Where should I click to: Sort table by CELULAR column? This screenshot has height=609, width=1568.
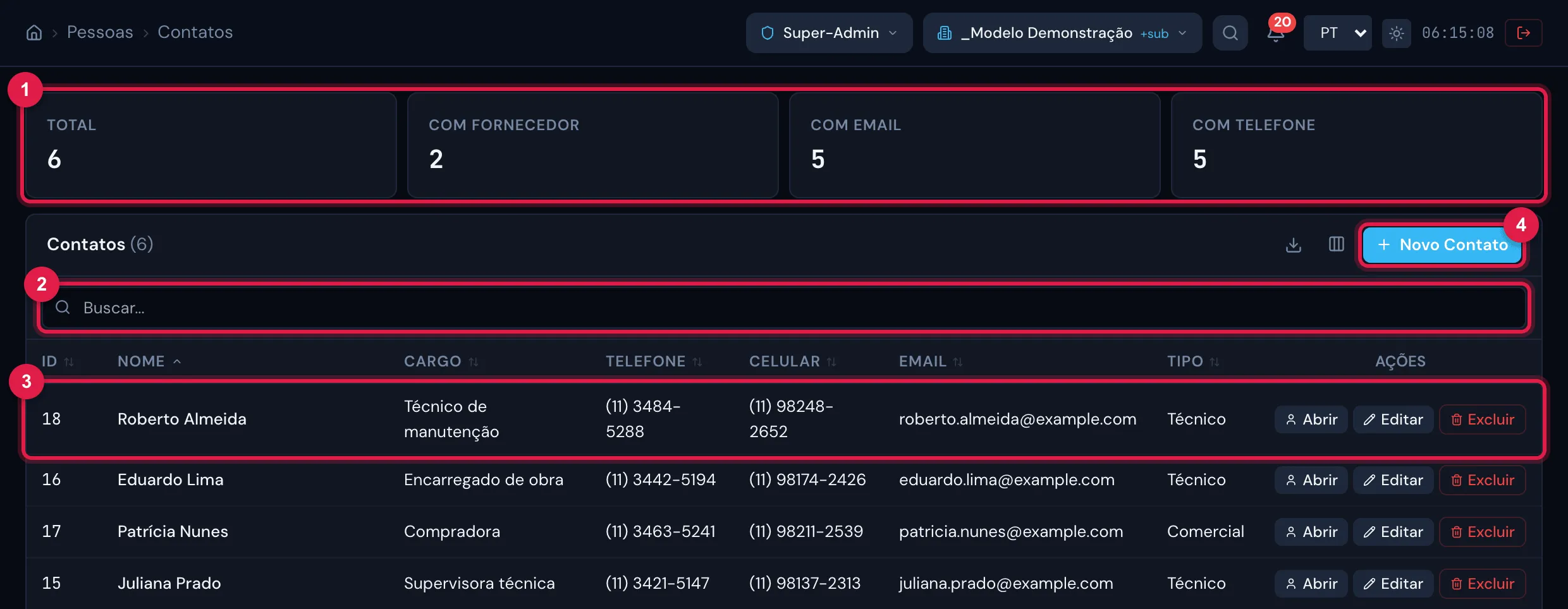pos(792,361)
